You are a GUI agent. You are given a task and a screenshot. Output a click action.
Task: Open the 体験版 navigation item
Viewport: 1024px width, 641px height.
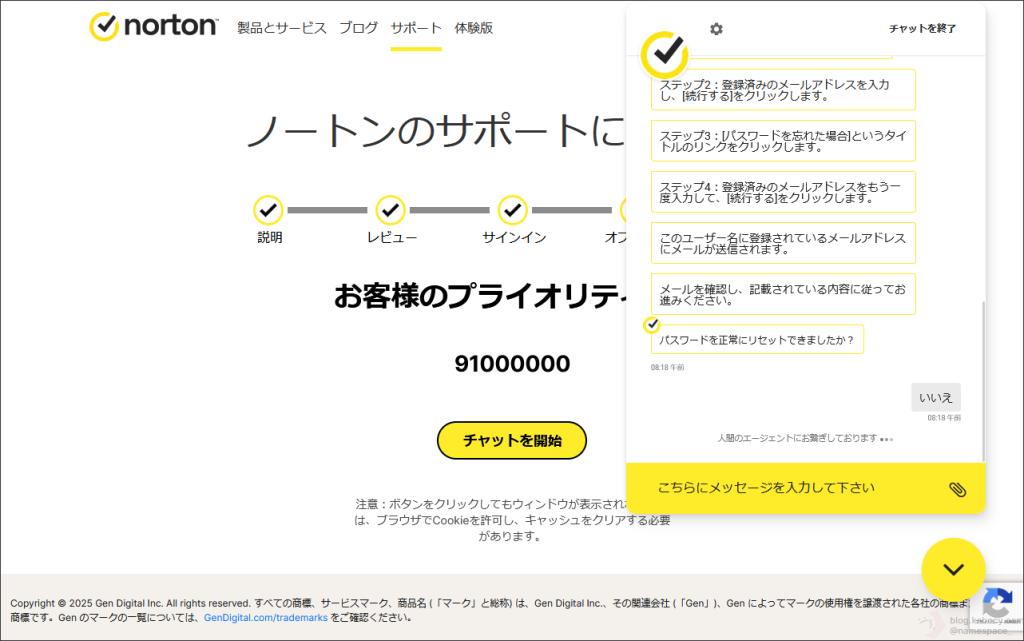tap(473, 28)
